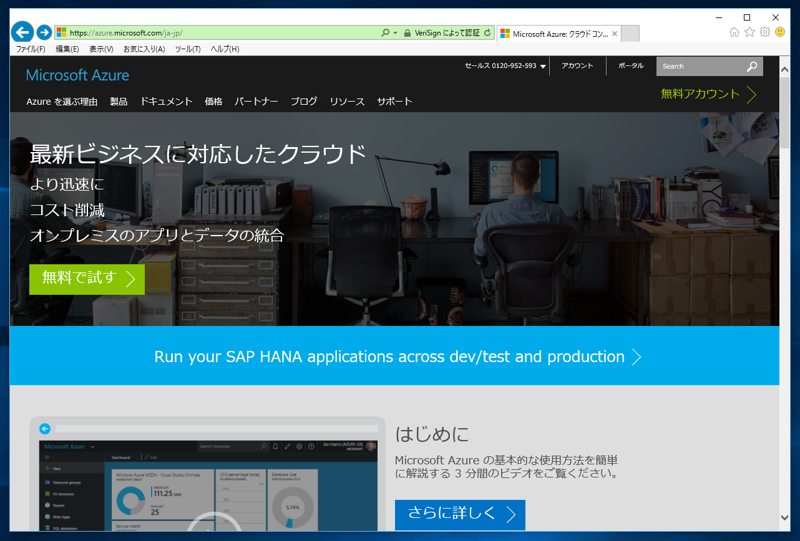Open Azure を選ぶ理由 navigation item
Image resolution: width=800 pixels, height=541 pixels.
tap(62, 102)
